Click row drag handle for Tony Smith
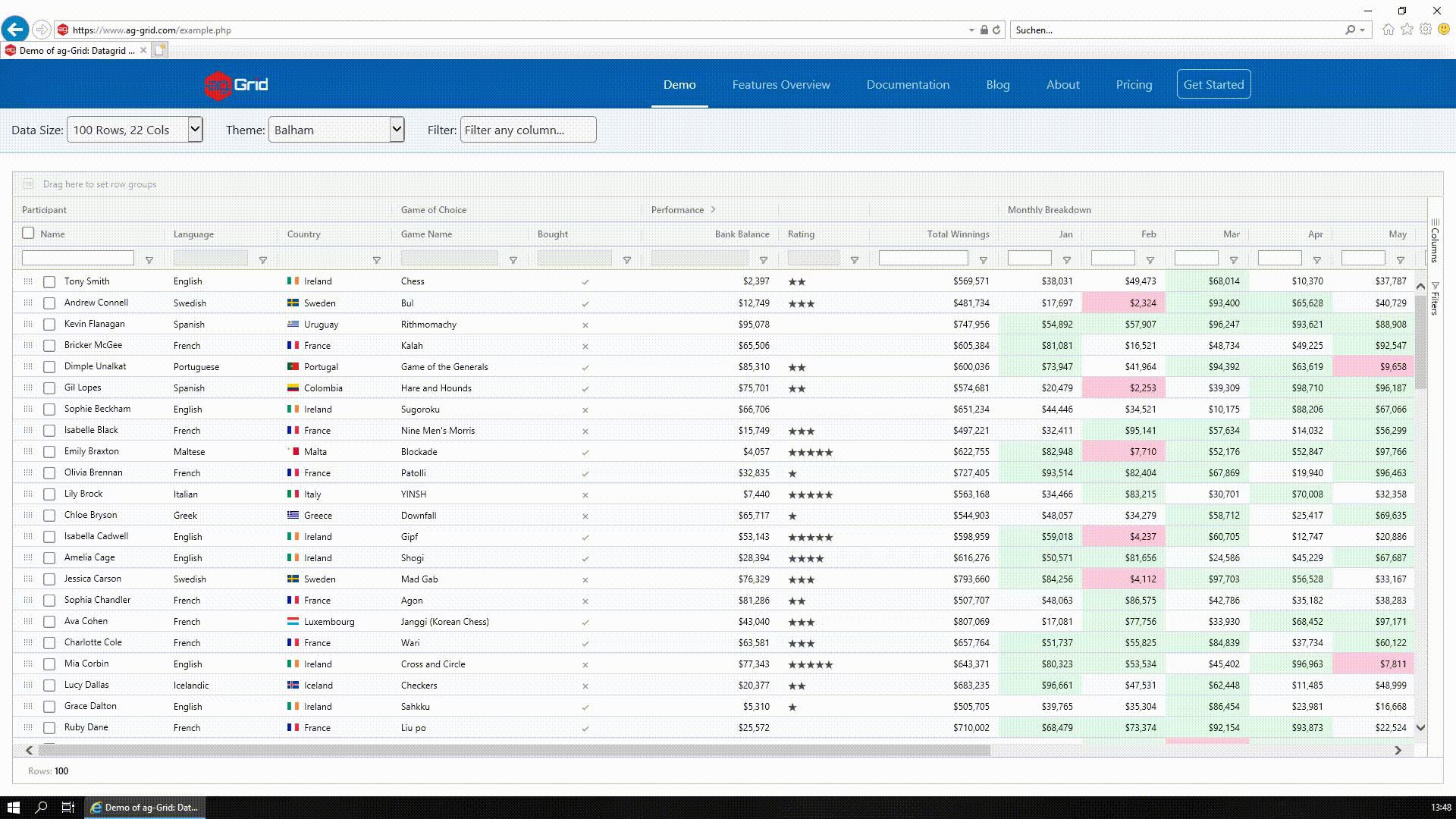Screen dimensions: 1456x819 [x=28, y=281]
